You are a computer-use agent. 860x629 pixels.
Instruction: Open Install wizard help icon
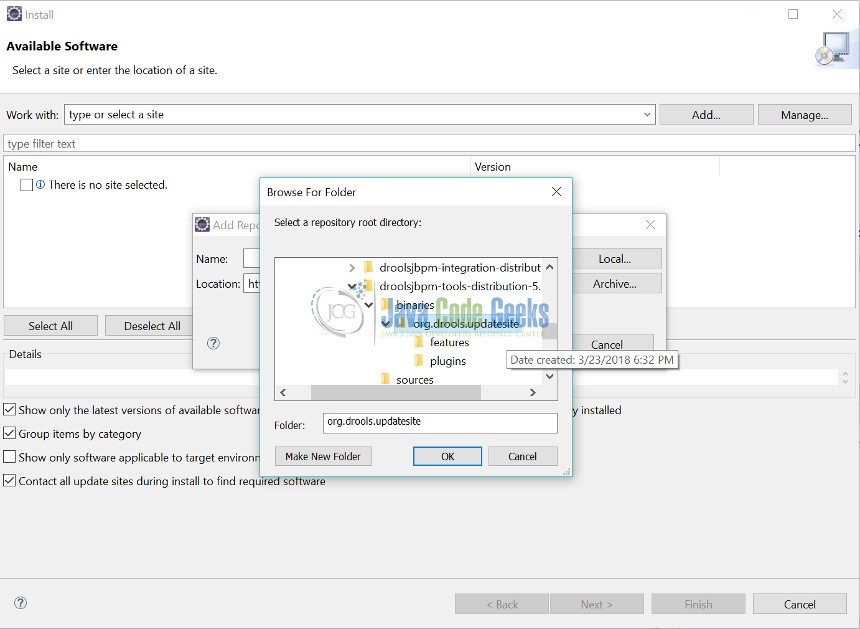pyautogui.click(x=20, y=603)
